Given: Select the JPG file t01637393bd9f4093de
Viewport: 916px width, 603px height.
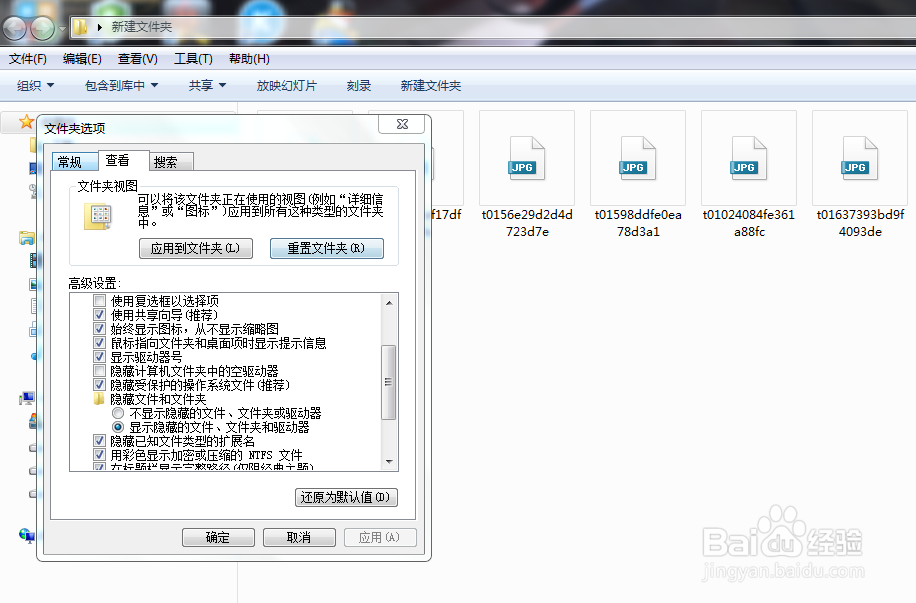Looking at the screenshot, I should (x=858, y=160).
